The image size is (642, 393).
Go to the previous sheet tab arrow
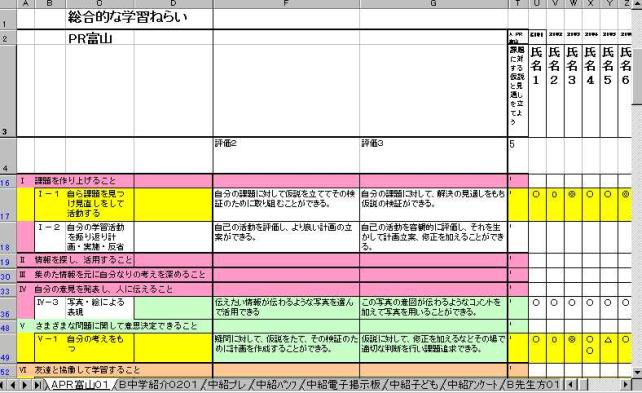(14, 385)
